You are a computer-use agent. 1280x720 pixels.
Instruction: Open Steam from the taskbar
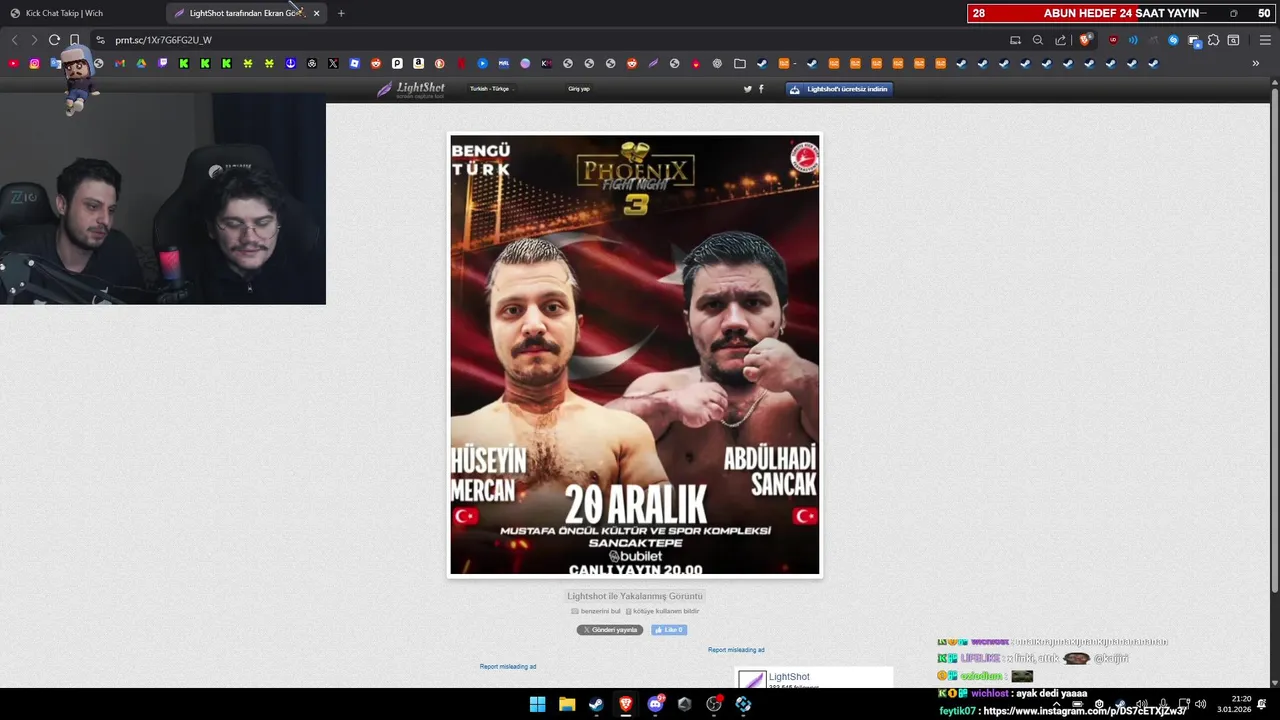click(596, 704)
